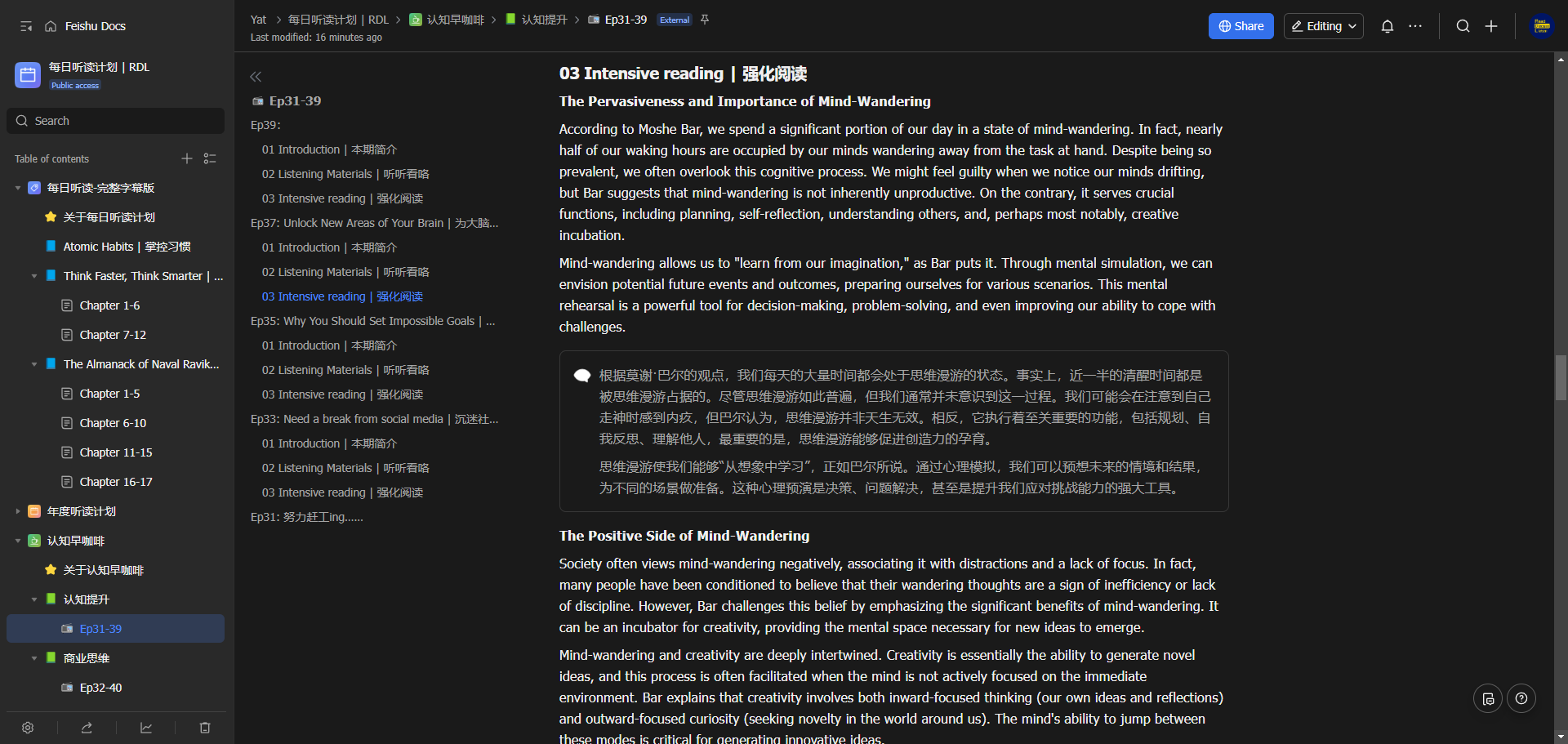This screenshot has height=744, width=1568.
Task: Click the blue Share button
Action: coord(1241,26)
